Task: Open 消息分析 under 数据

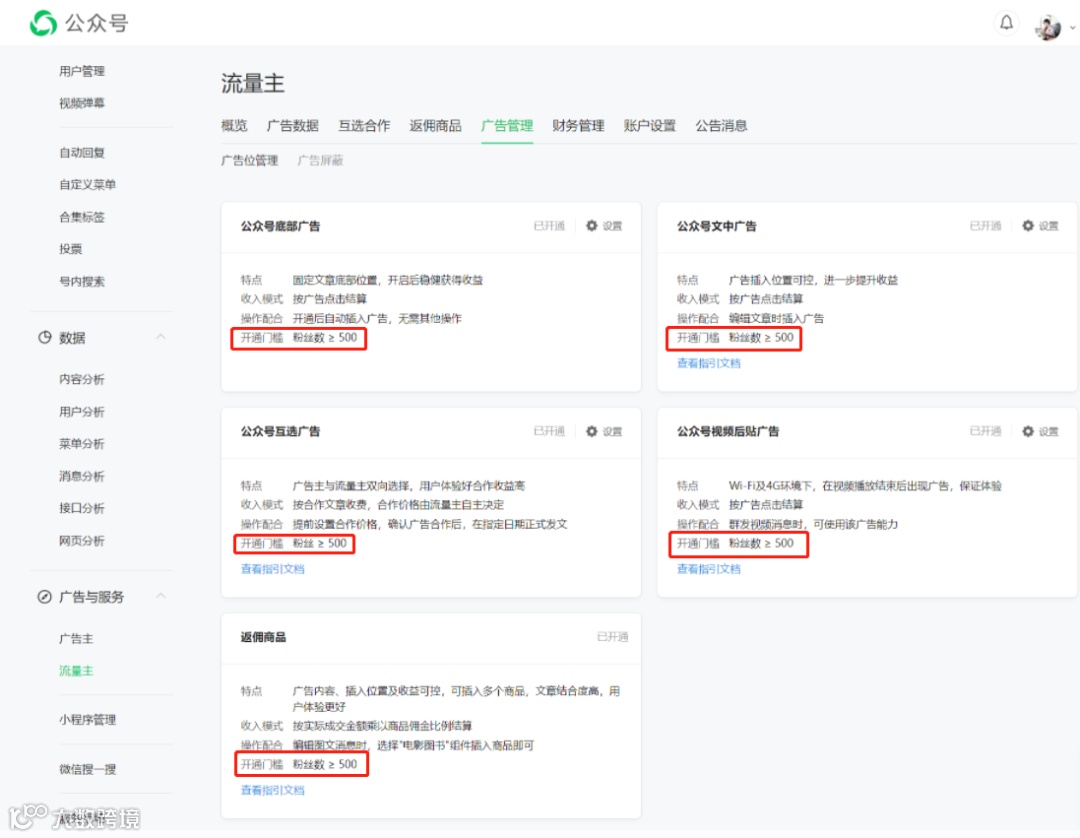Action: click(82, 476)
